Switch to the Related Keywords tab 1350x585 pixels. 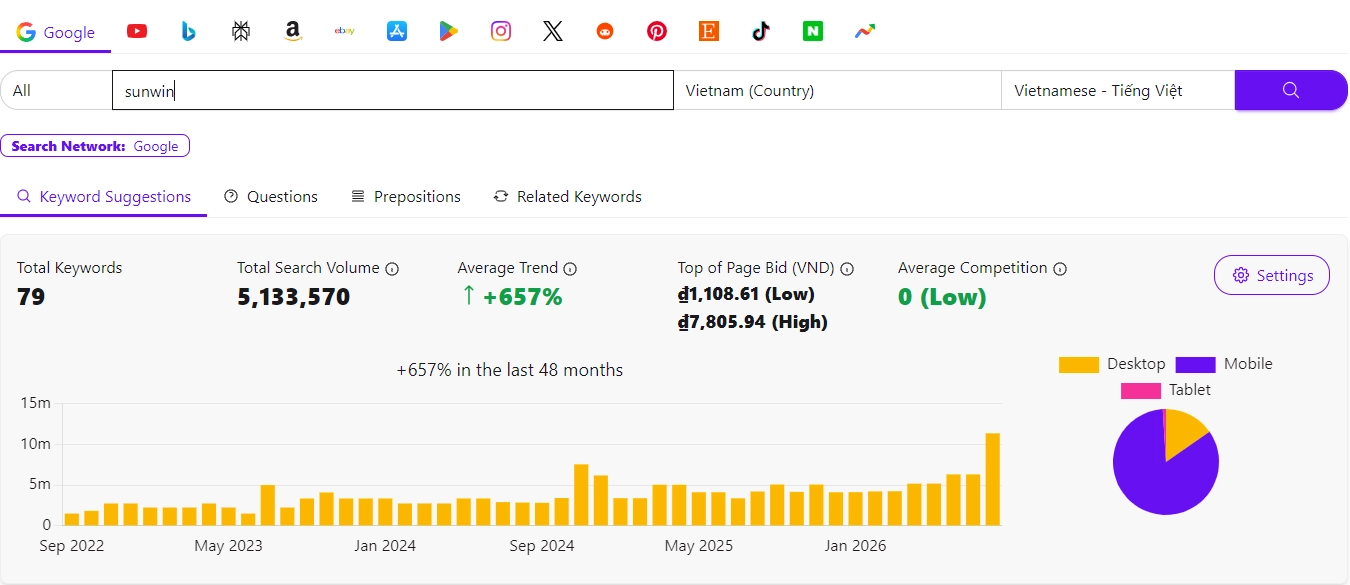point(568,197)
